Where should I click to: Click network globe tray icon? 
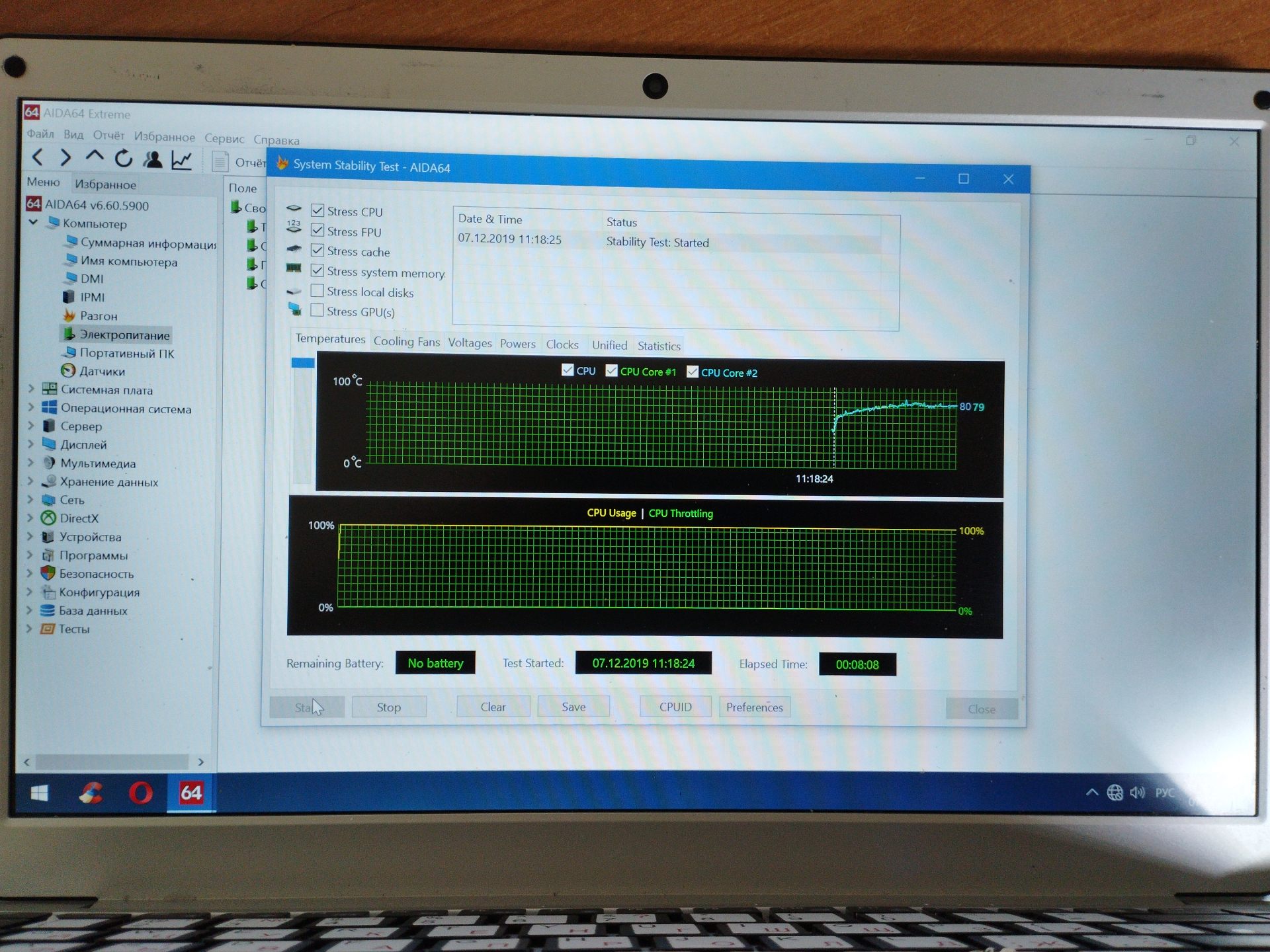click(x=1115, y=792)
